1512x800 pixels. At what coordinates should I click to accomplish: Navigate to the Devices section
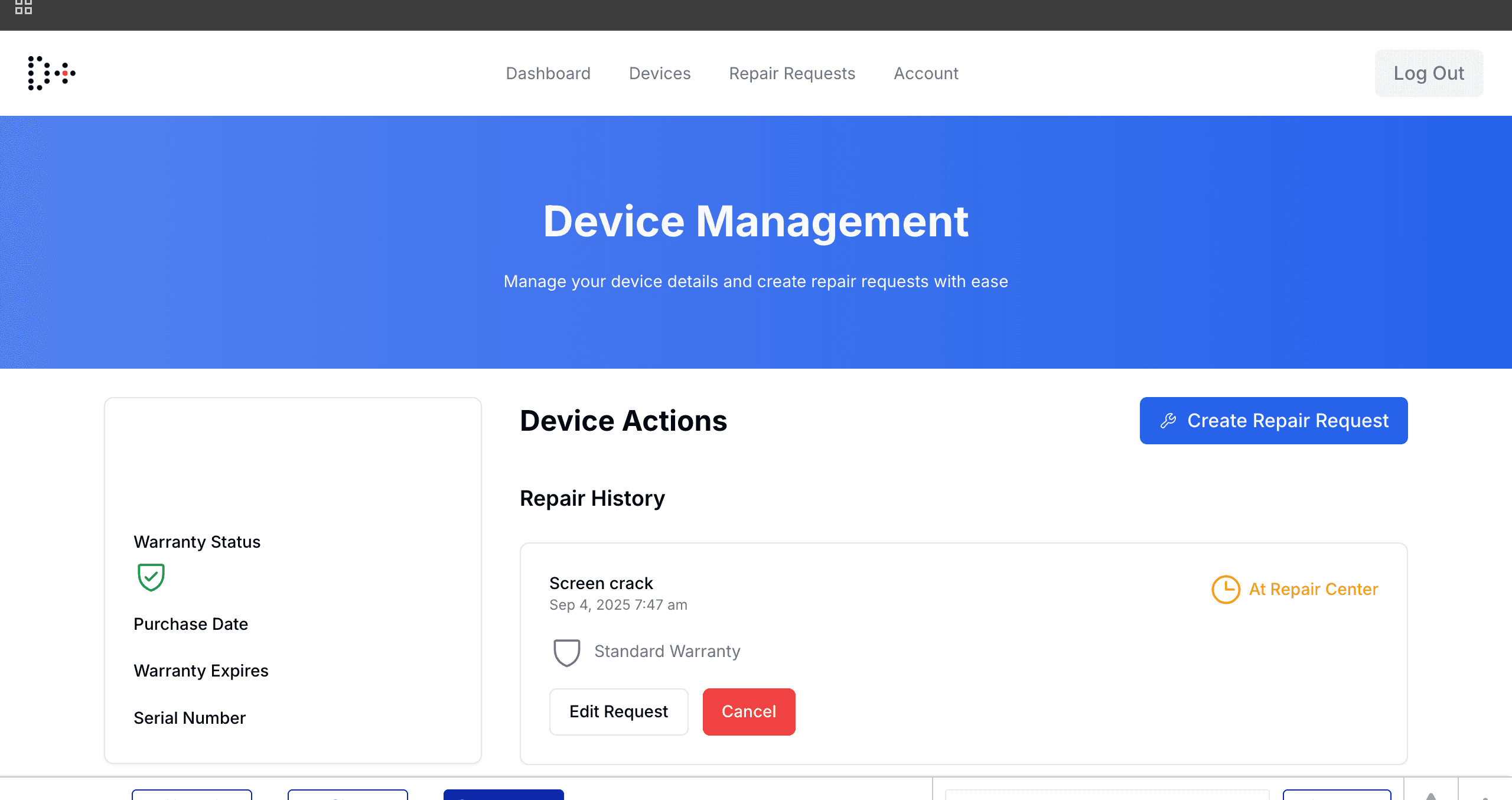[660, 73]
